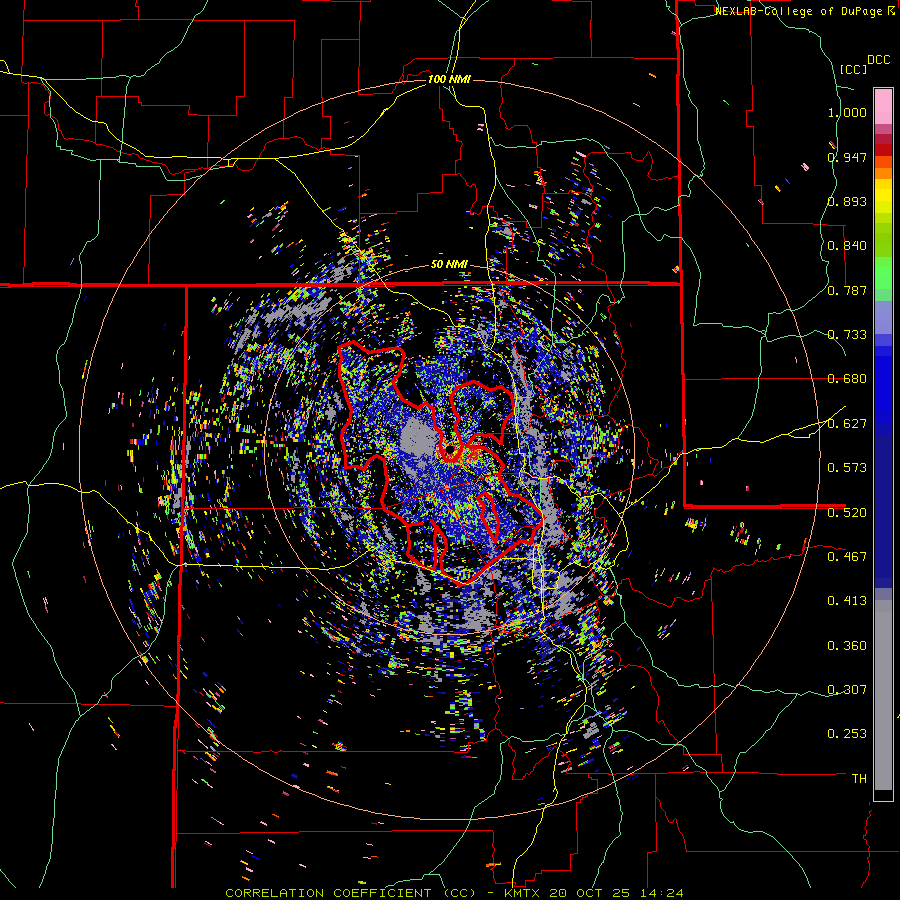The image size is (900, 900).
Task: Click the 1.000 value on the scale
Action: coord(847,112)
